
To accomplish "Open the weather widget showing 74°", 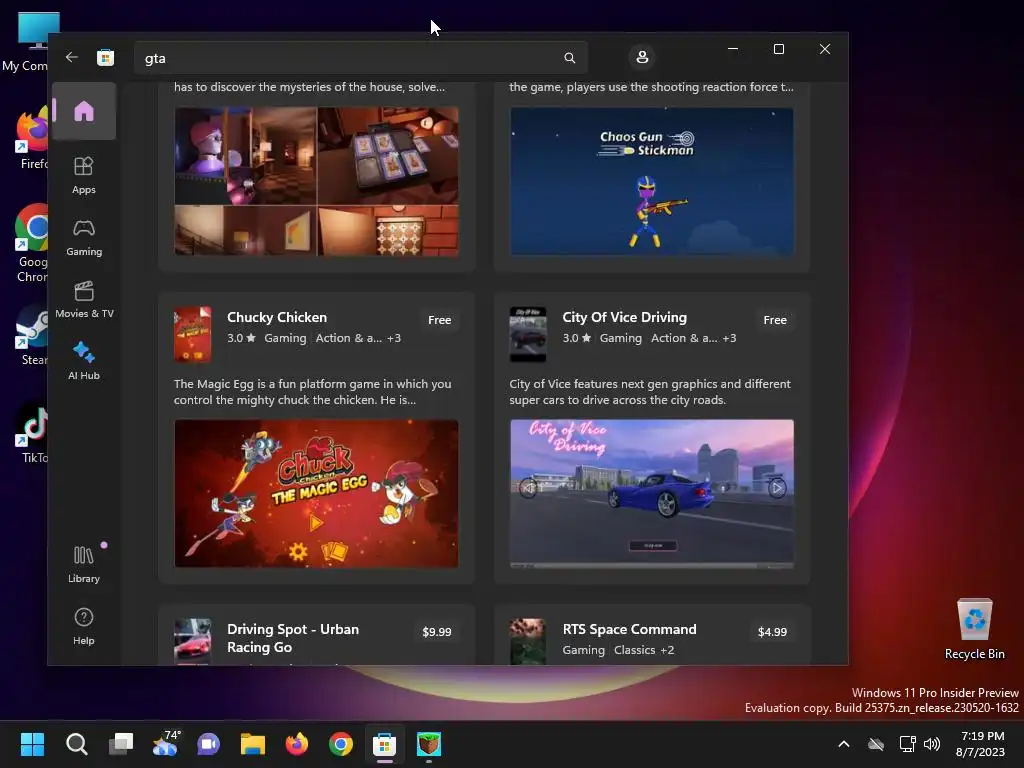I will pos(165,744).
